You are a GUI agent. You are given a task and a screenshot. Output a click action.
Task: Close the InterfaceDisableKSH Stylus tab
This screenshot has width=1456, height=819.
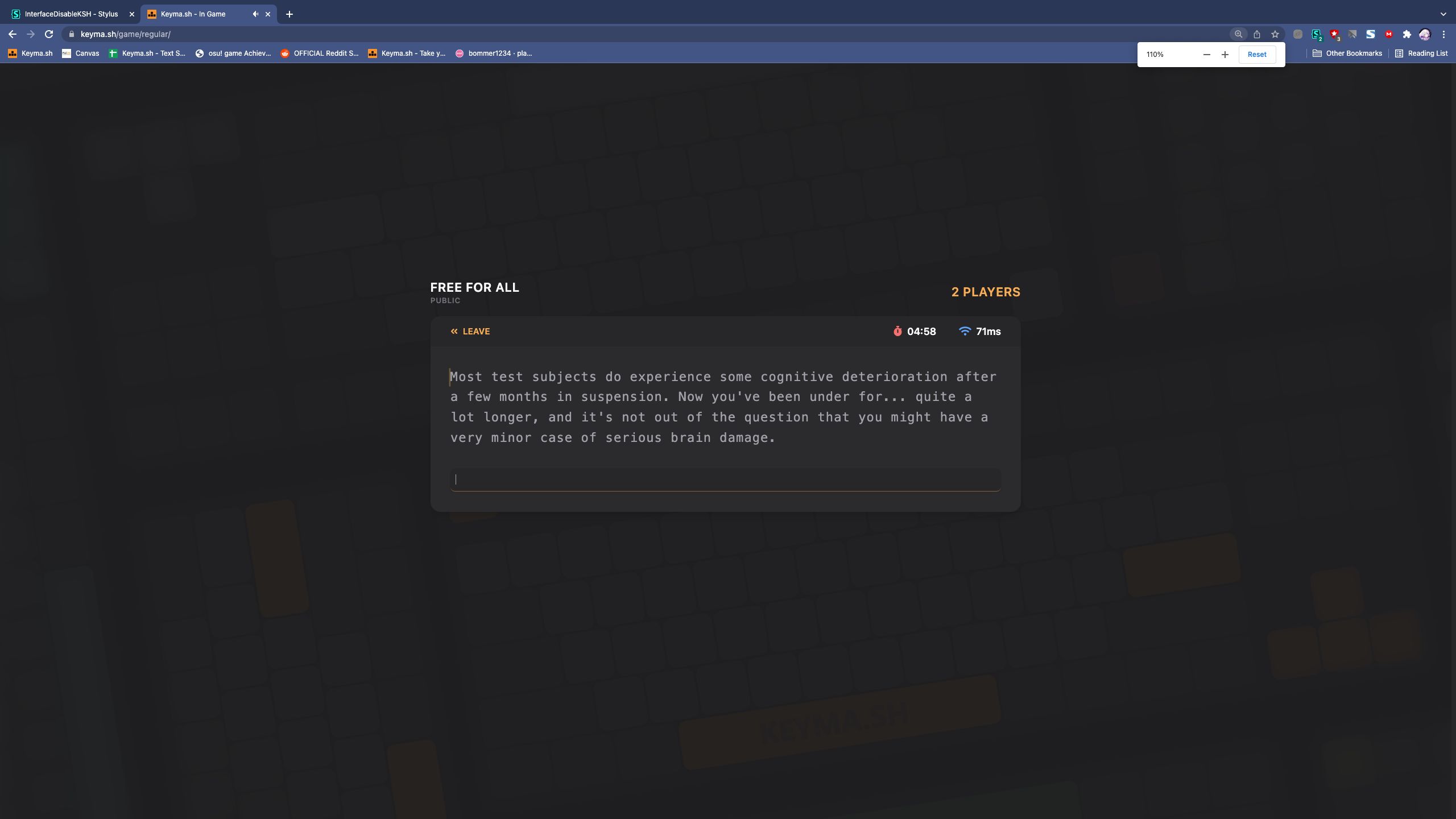coord(131,14)
